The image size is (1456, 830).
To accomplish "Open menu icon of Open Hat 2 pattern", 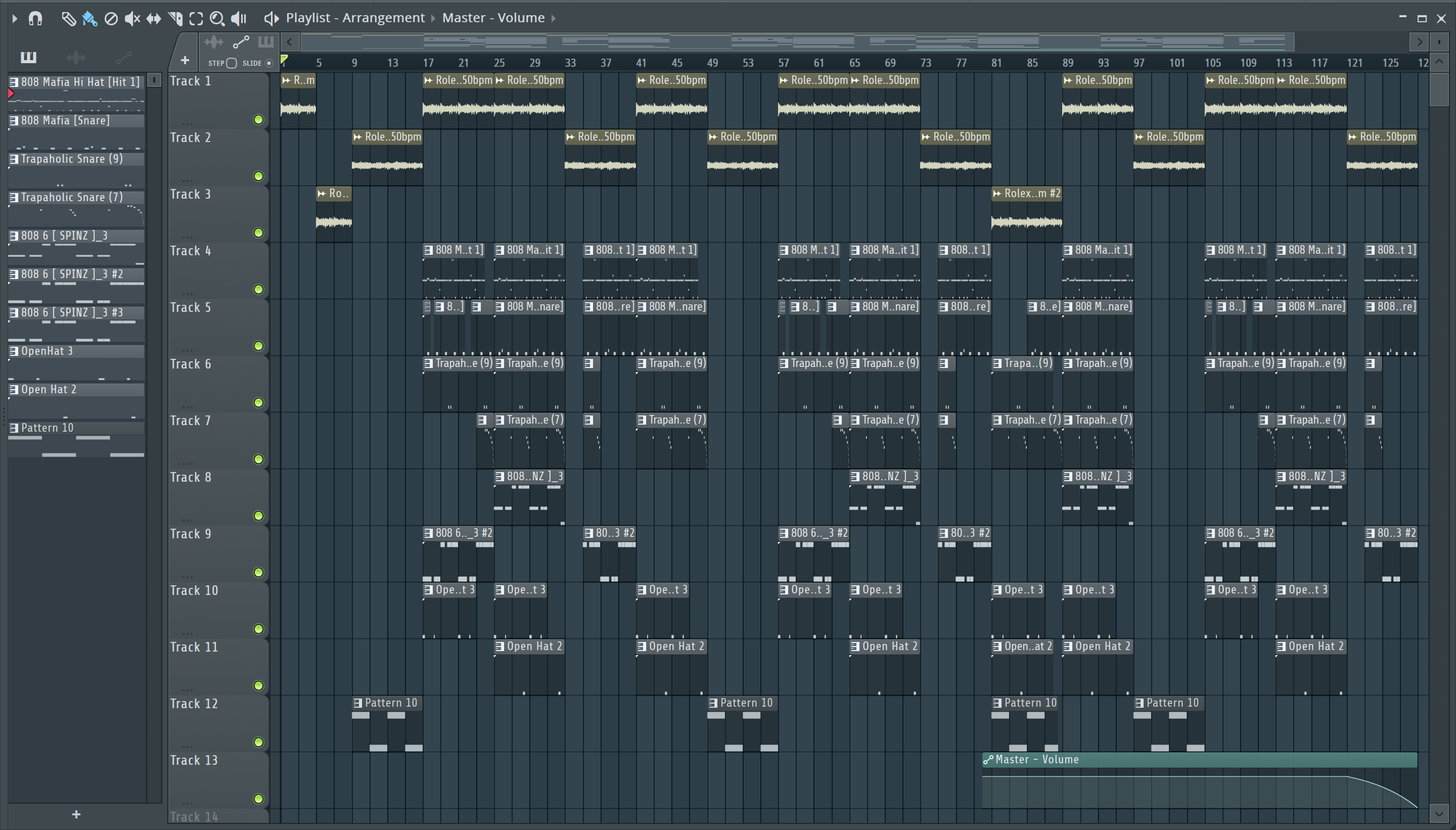I will 14,389.
